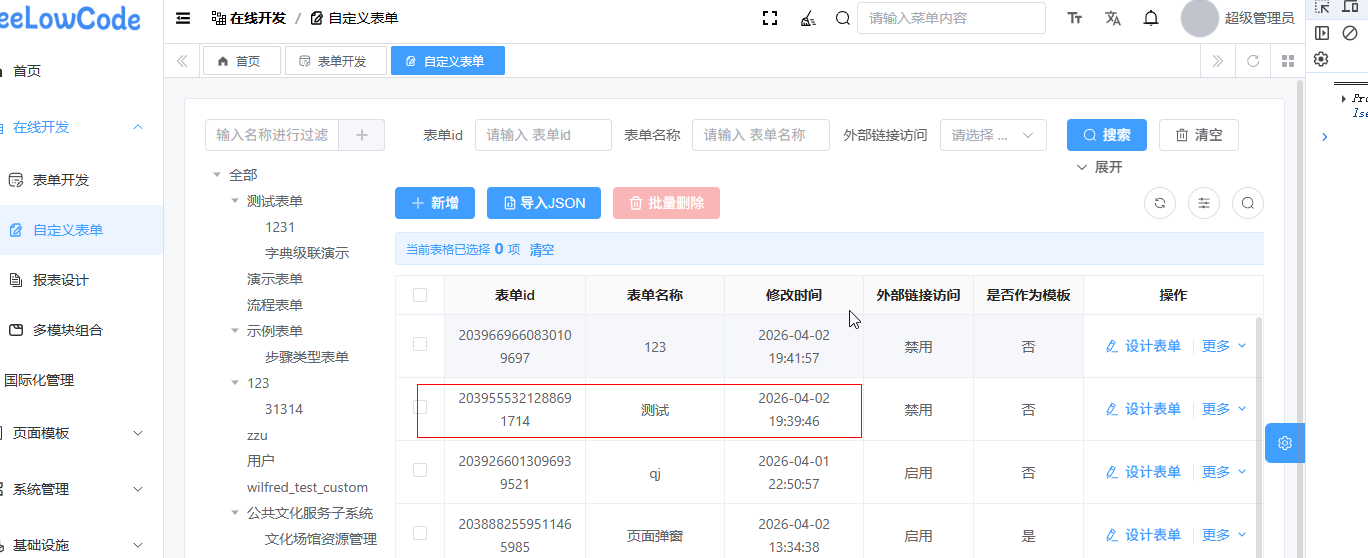The image size is (1368, 558).
Task: Click the blue 搜索 button
Action: (1106, 135)
